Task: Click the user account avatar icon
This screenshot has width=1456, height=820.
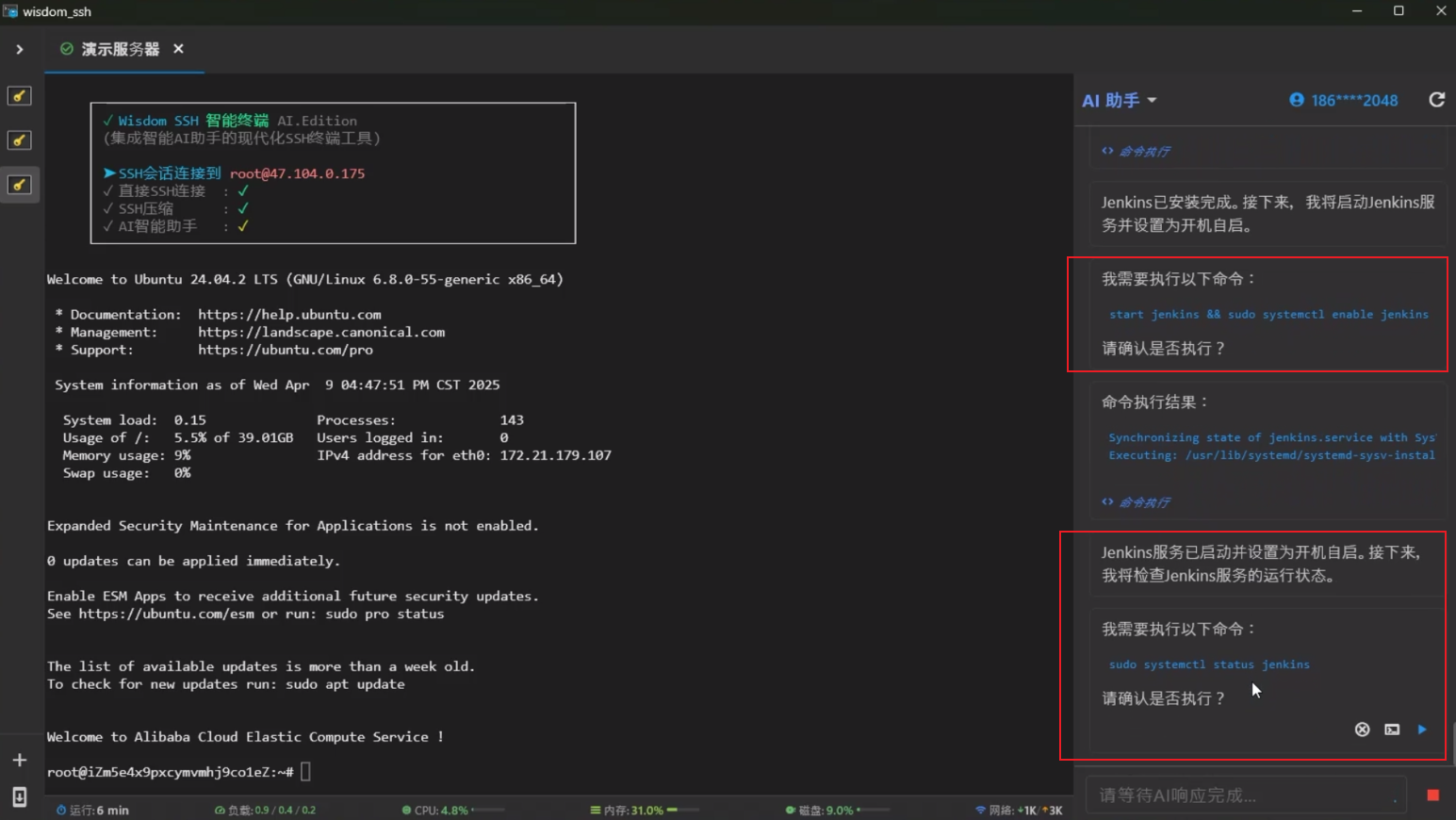Action: (x=1297, y=100)
